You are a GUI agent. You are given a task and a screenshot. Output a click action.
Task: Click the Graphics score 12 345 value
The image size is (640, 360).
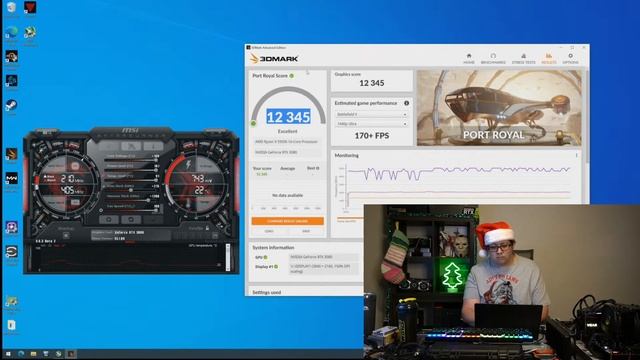tap(371, 83)
